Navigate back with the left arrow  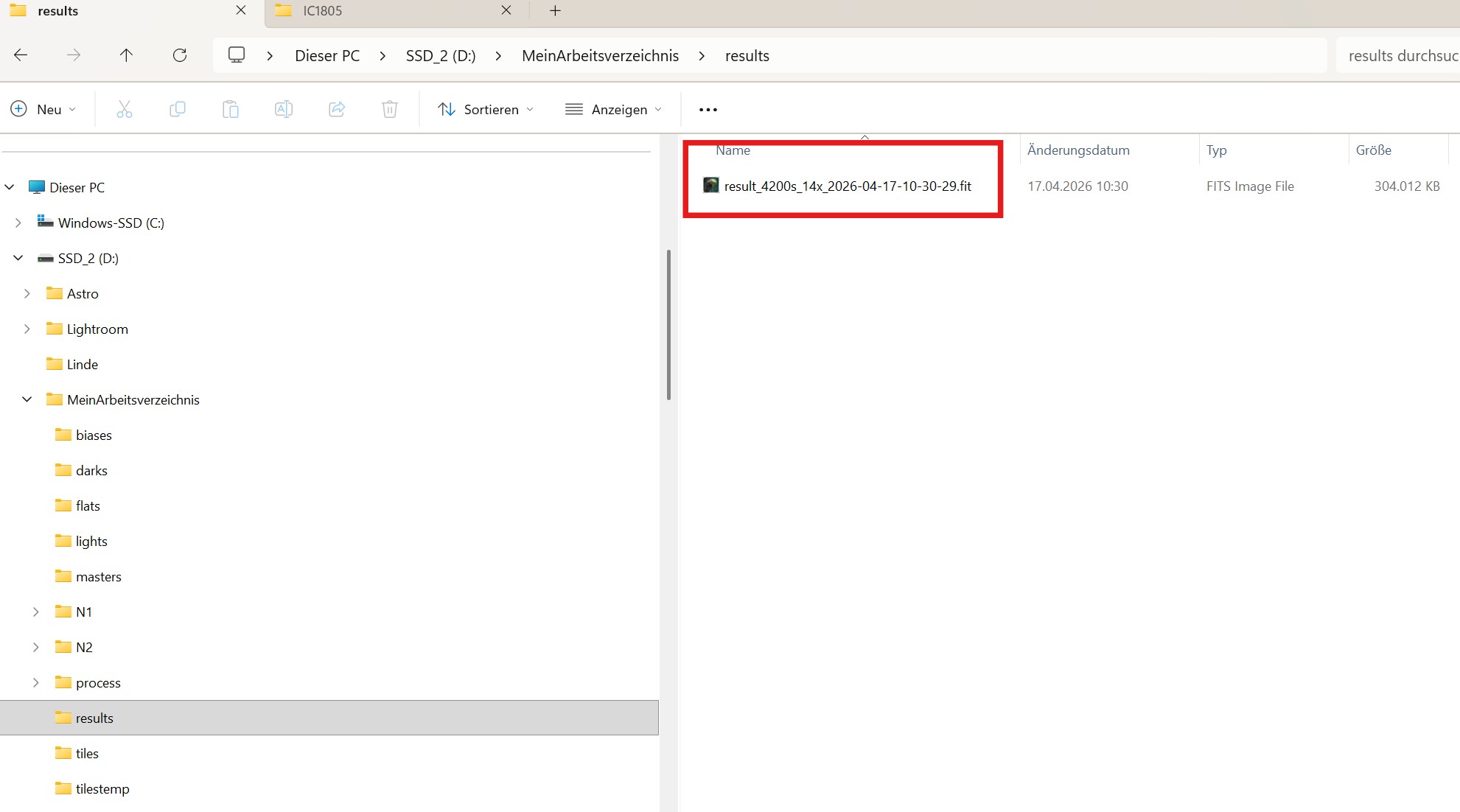point(21,55)
